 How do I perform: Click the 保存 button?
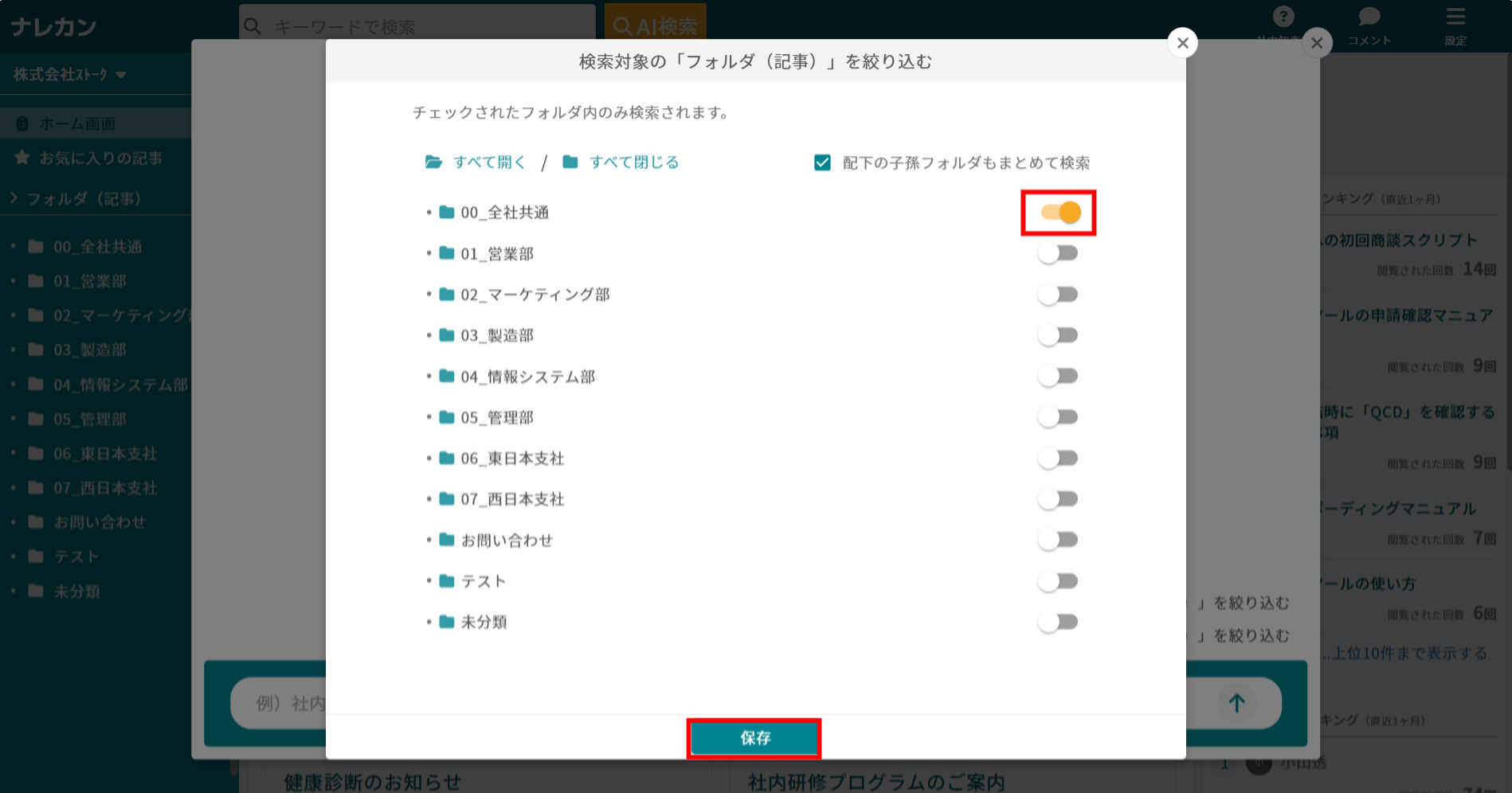(x=754, y=738)
